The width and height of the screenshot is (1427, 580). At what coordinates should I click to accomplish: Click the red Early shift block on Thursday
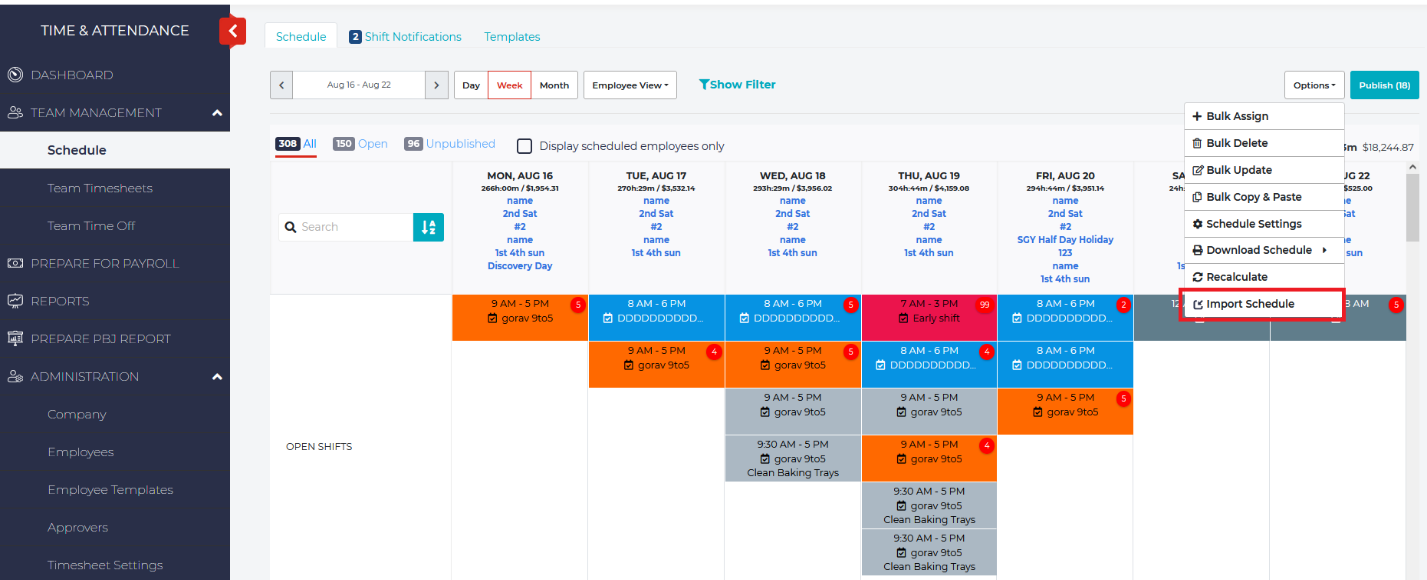(x=928, y=311)
